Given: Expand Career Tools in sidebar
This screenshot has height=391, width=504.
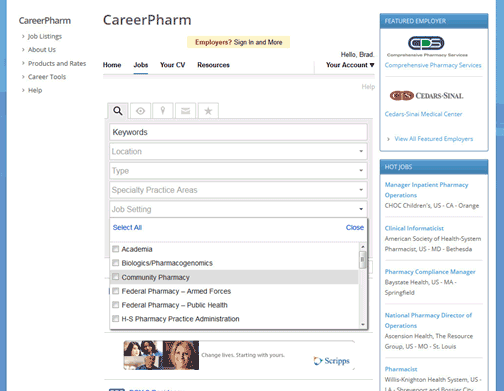Looking at the screenshot, I should point(47,77).
